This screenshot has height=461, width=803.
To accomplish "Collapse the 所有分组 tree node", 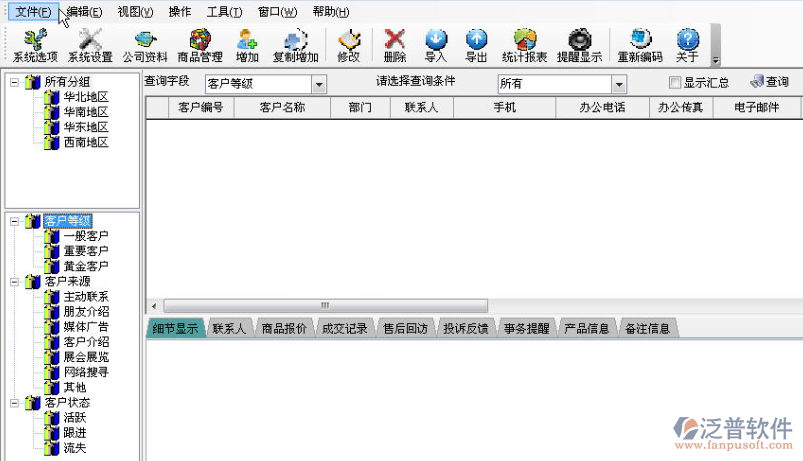I will click(14, 82).
